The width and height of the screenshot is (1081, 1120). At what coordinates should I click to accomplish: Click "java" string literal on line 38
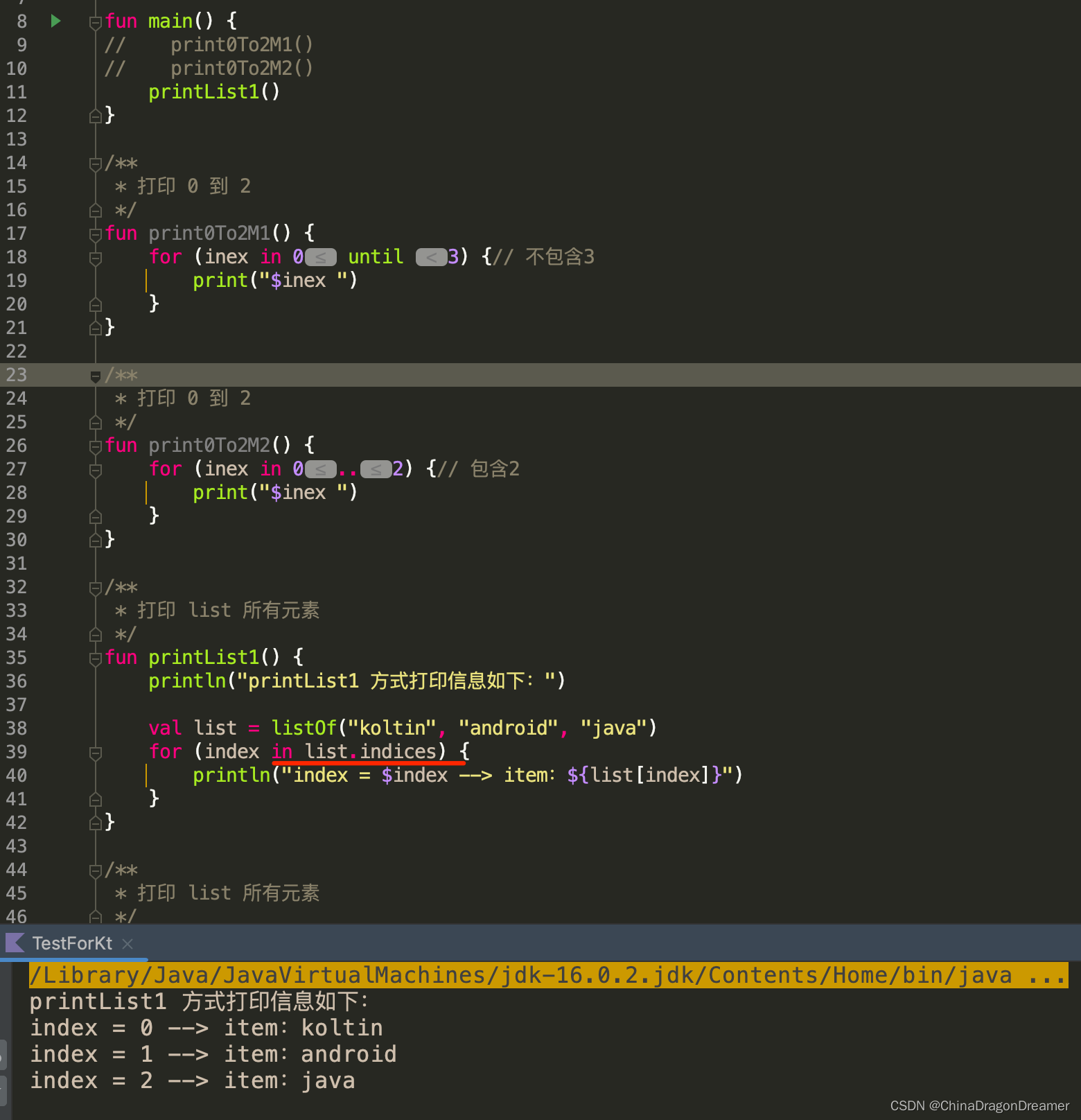(x=613, y=728)
